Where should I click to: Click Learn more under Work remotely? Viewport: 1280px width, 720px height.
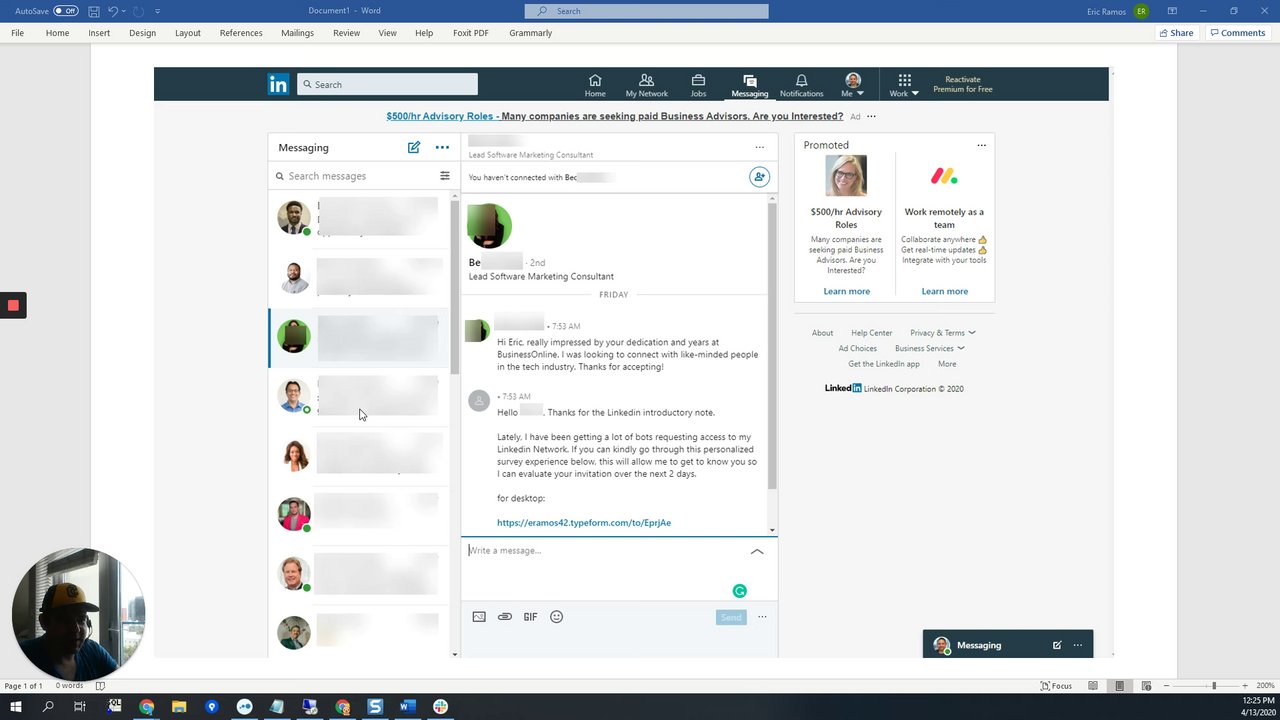click(x=945, y=291)
